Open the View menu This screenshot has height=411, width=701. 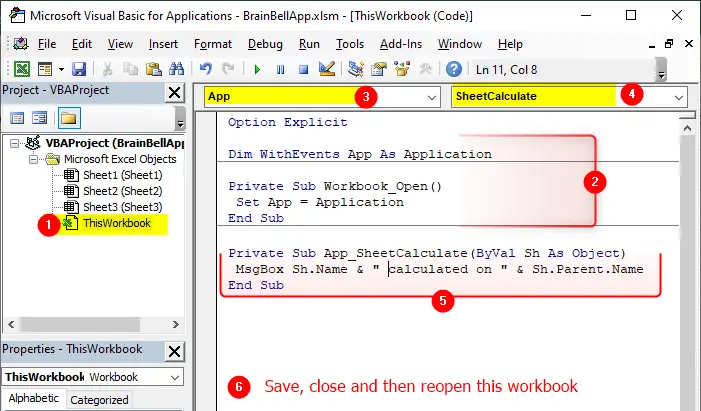click(120, 44)
